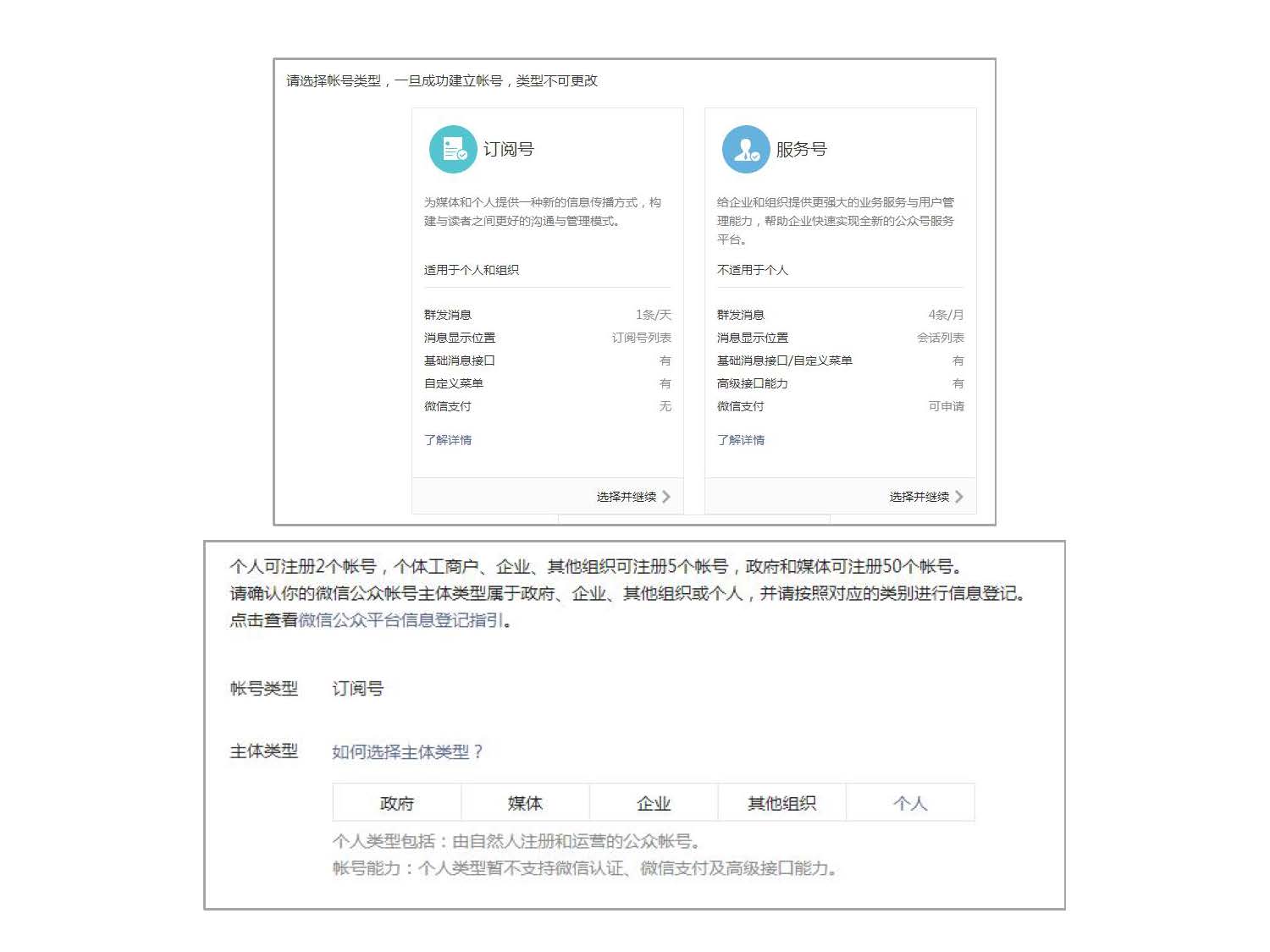Click the 服务号 blue user icon
Image resolution: width=1270 pixels, height=952 pixels.
[x=746, y=150]
